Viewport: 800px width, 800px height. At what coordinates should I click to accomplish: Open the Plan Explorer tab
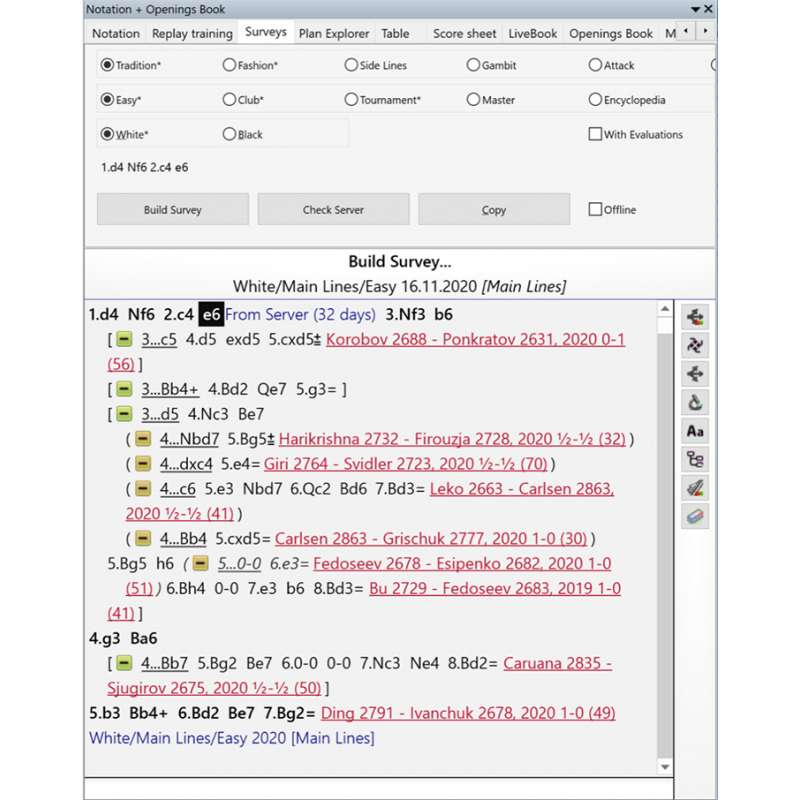click(334, 33)
